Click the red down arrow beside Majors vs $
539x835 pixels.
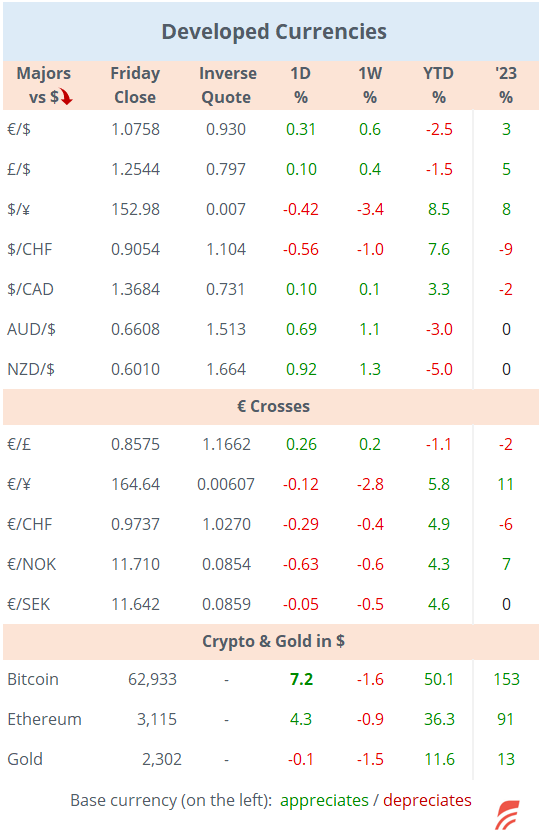click(66, 97)
